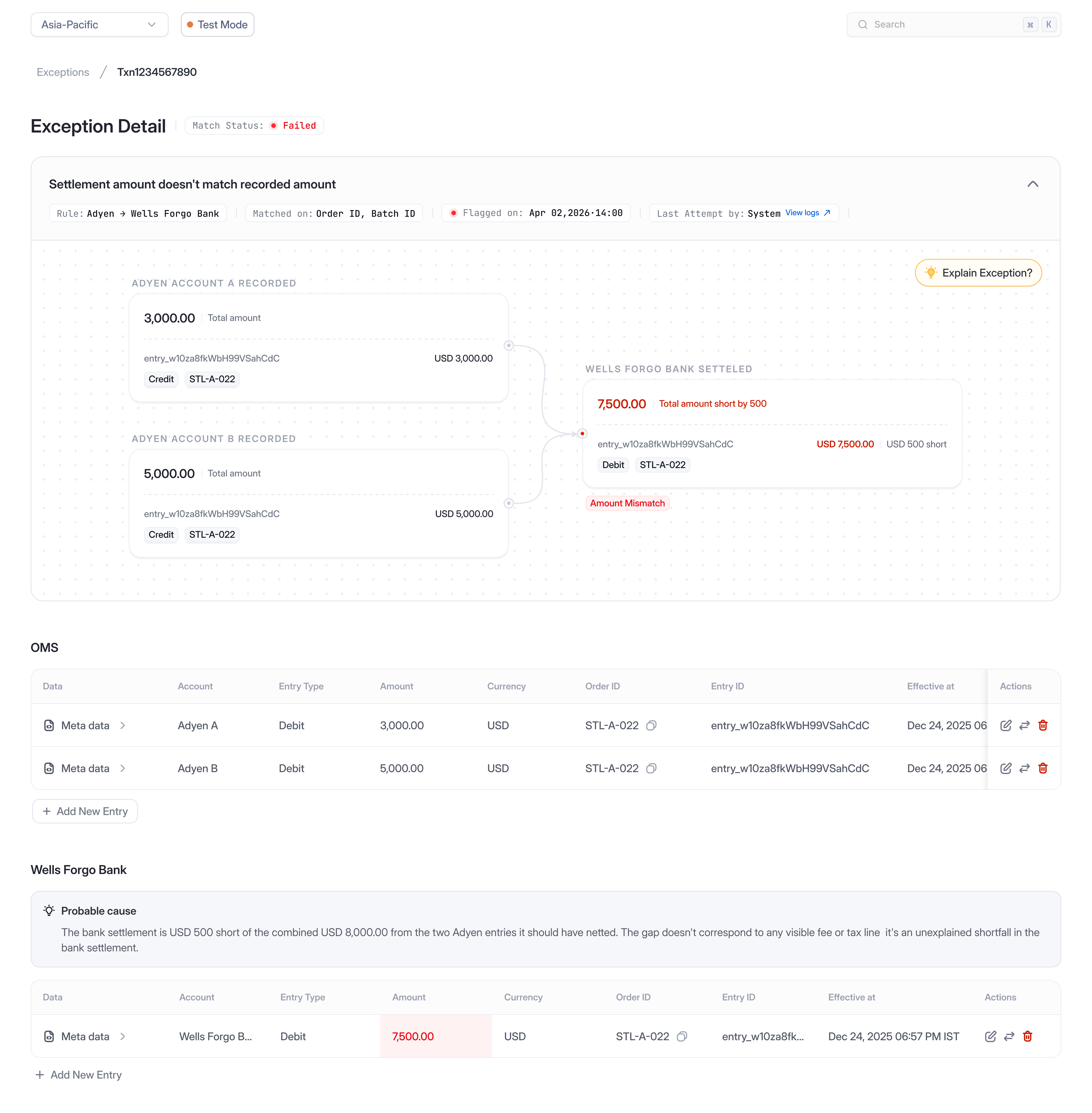Delete the Adyen B OMS entry

coord(1043,768)
